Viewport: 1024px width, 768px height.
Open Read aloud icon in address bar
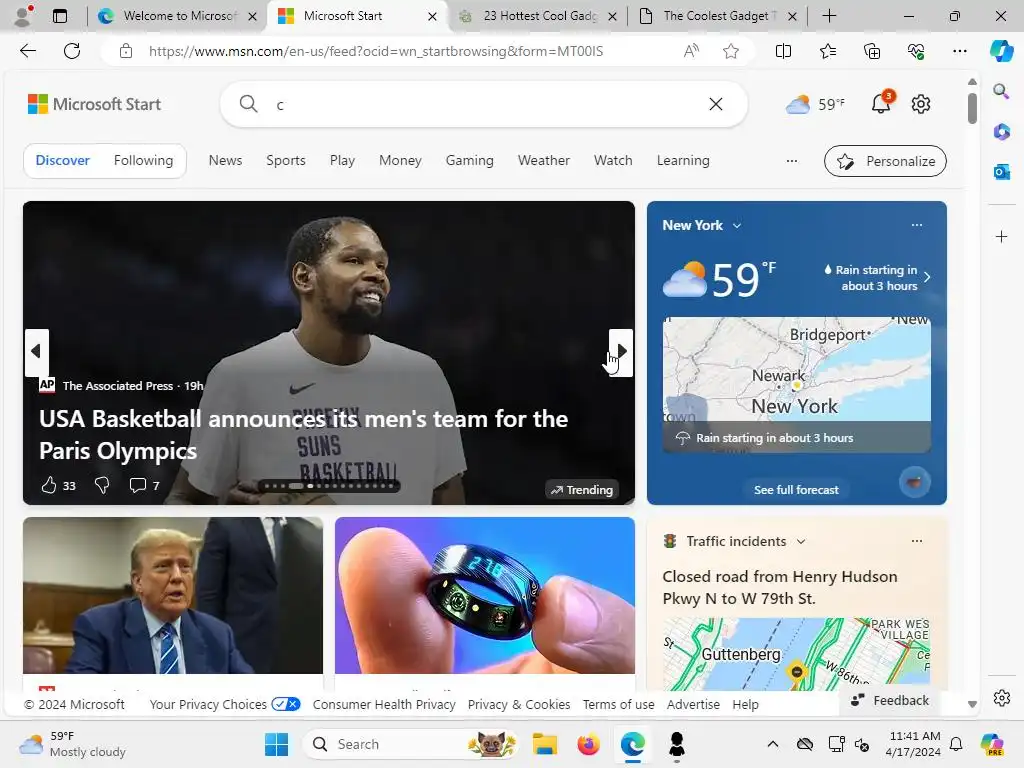[691, 51]
